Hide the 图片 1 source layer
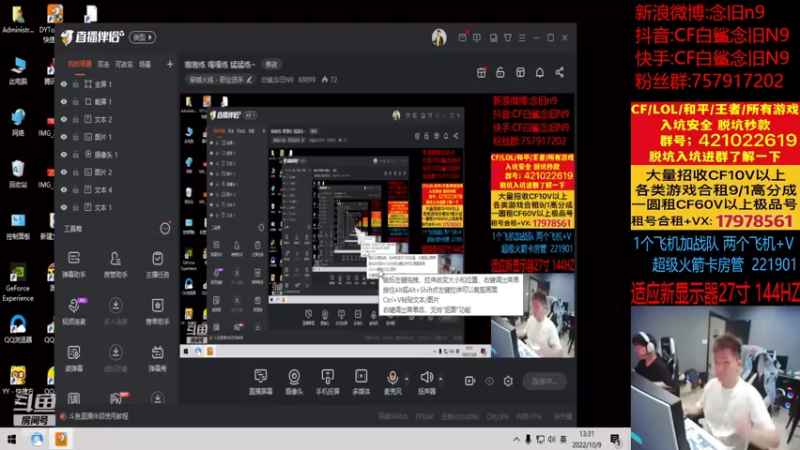Image resolution: width=800 pixels, height=450 pixels. [64, 137]
